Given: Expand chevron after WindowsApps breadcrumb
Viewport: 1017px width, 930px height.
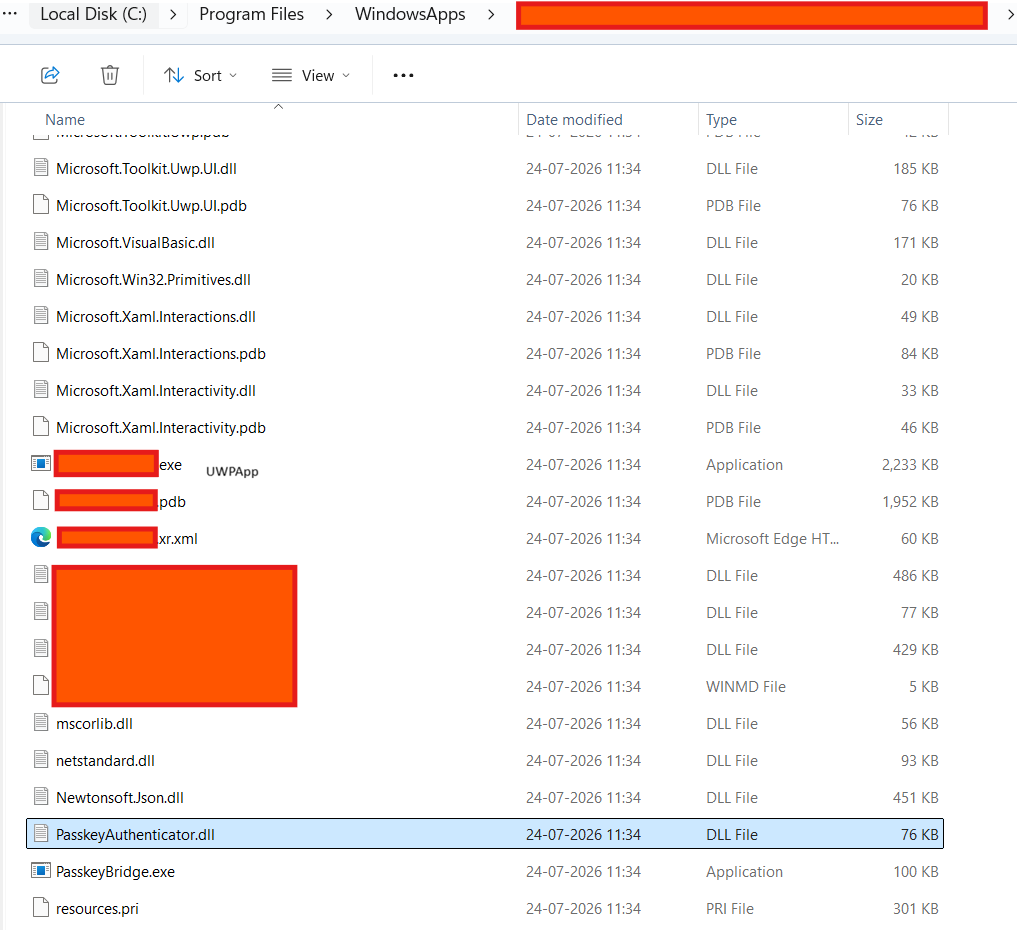Looking at the screenshot, I should point(491,14).
